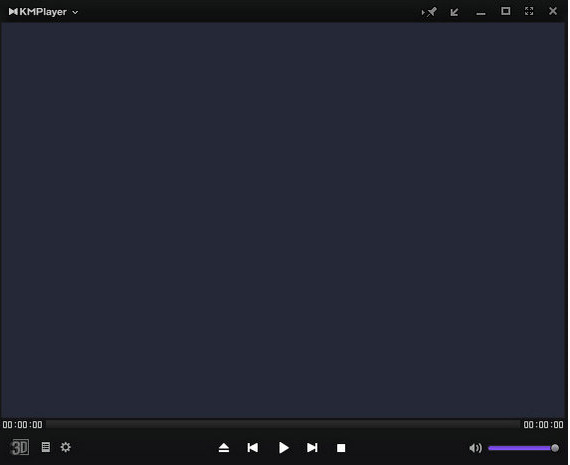The height and width of the screenshot is (465, 570).
Task: Switch to compact mode with arrow icon
Action: click(454, 12)
